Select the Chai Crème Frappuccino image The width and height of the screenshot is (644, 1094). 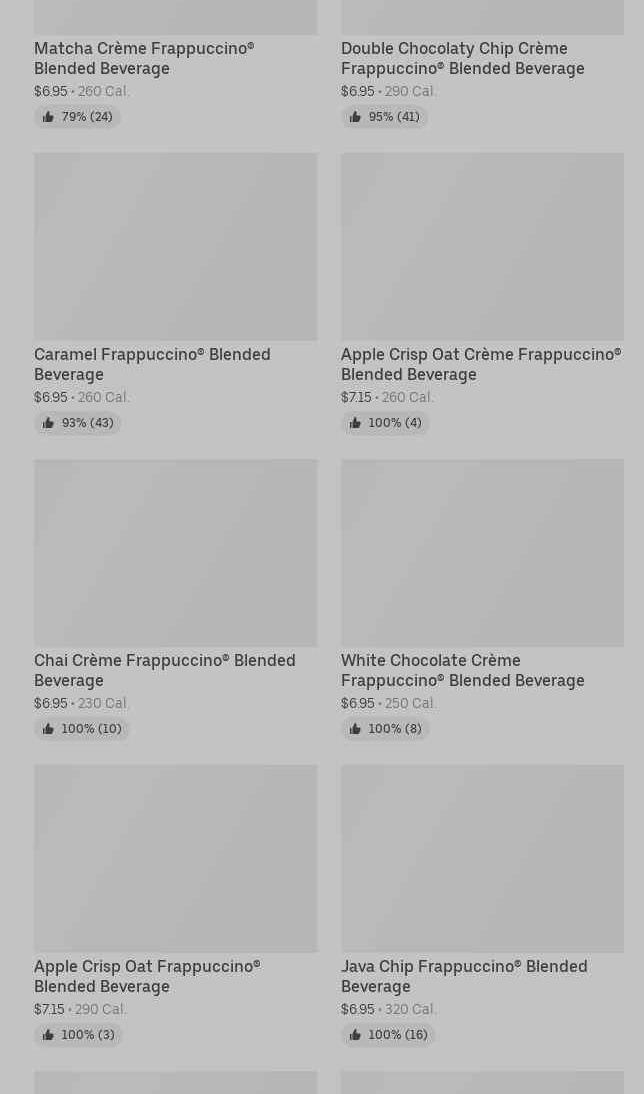175,552
